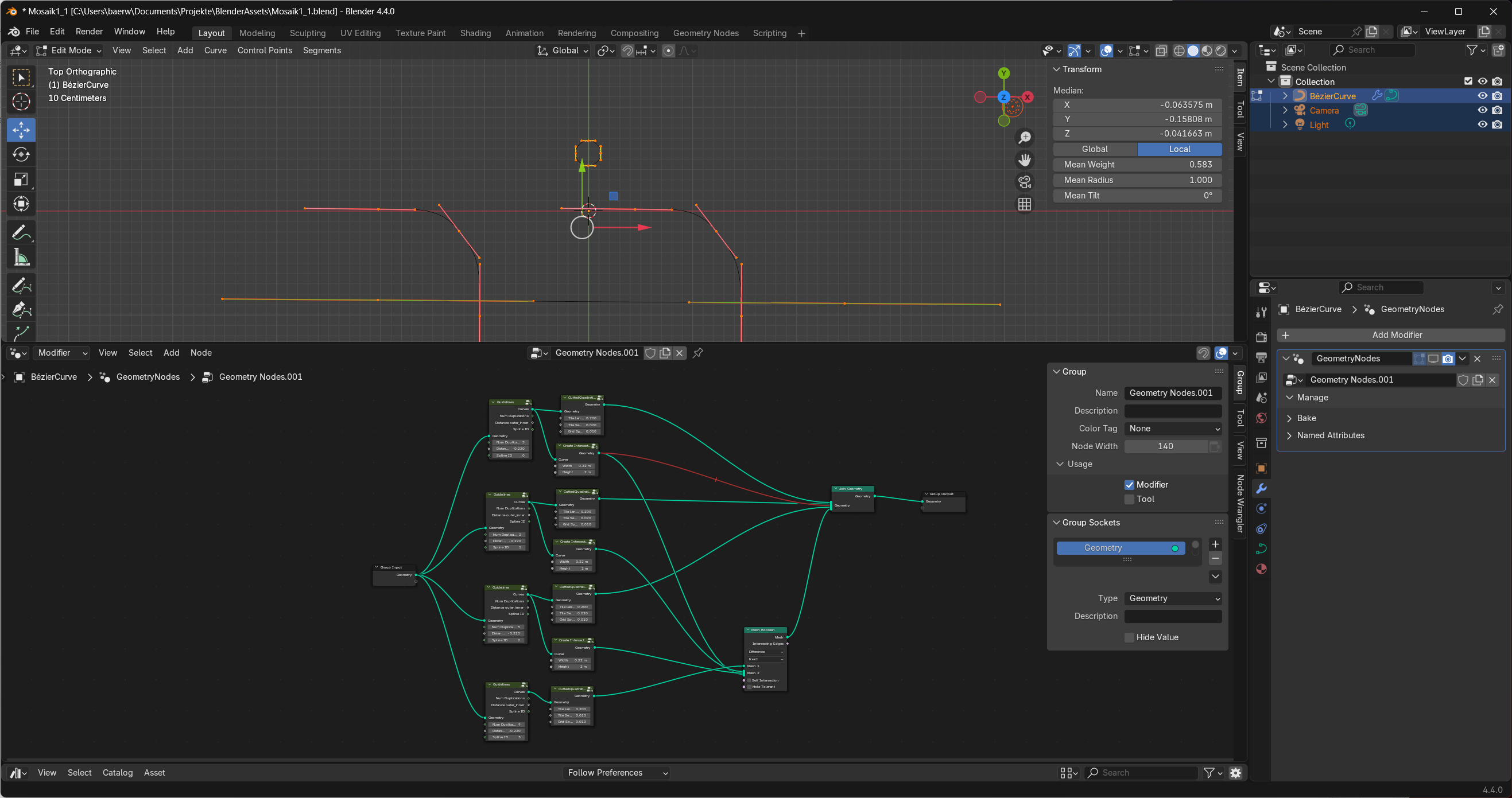Click the camera view icon in viewport
Viewport: 1512px width, 798px height.
(1024, 182)
